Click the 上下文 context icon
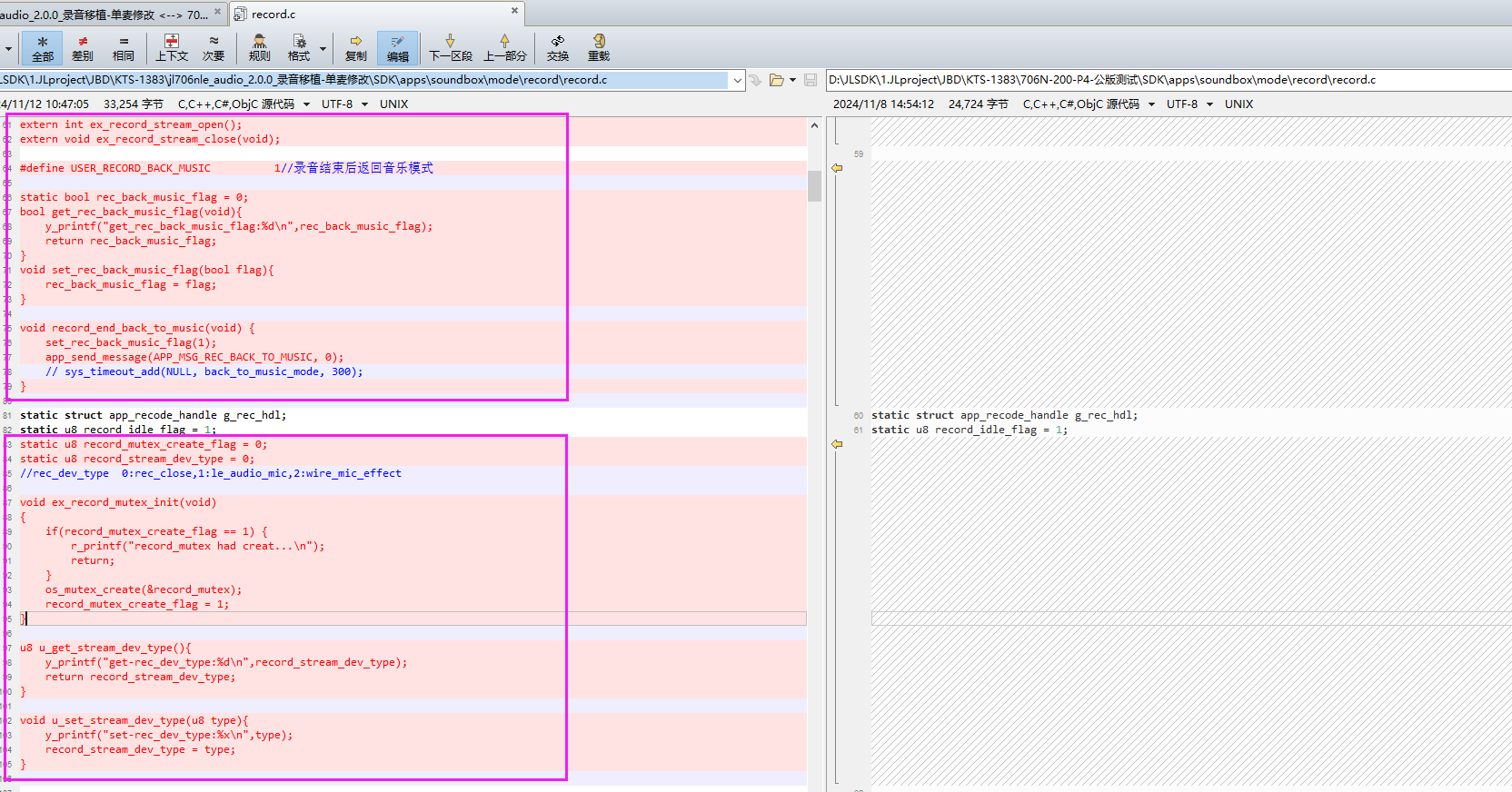The width and height of the screenshot is (1512, 792). tap(172, 48)
